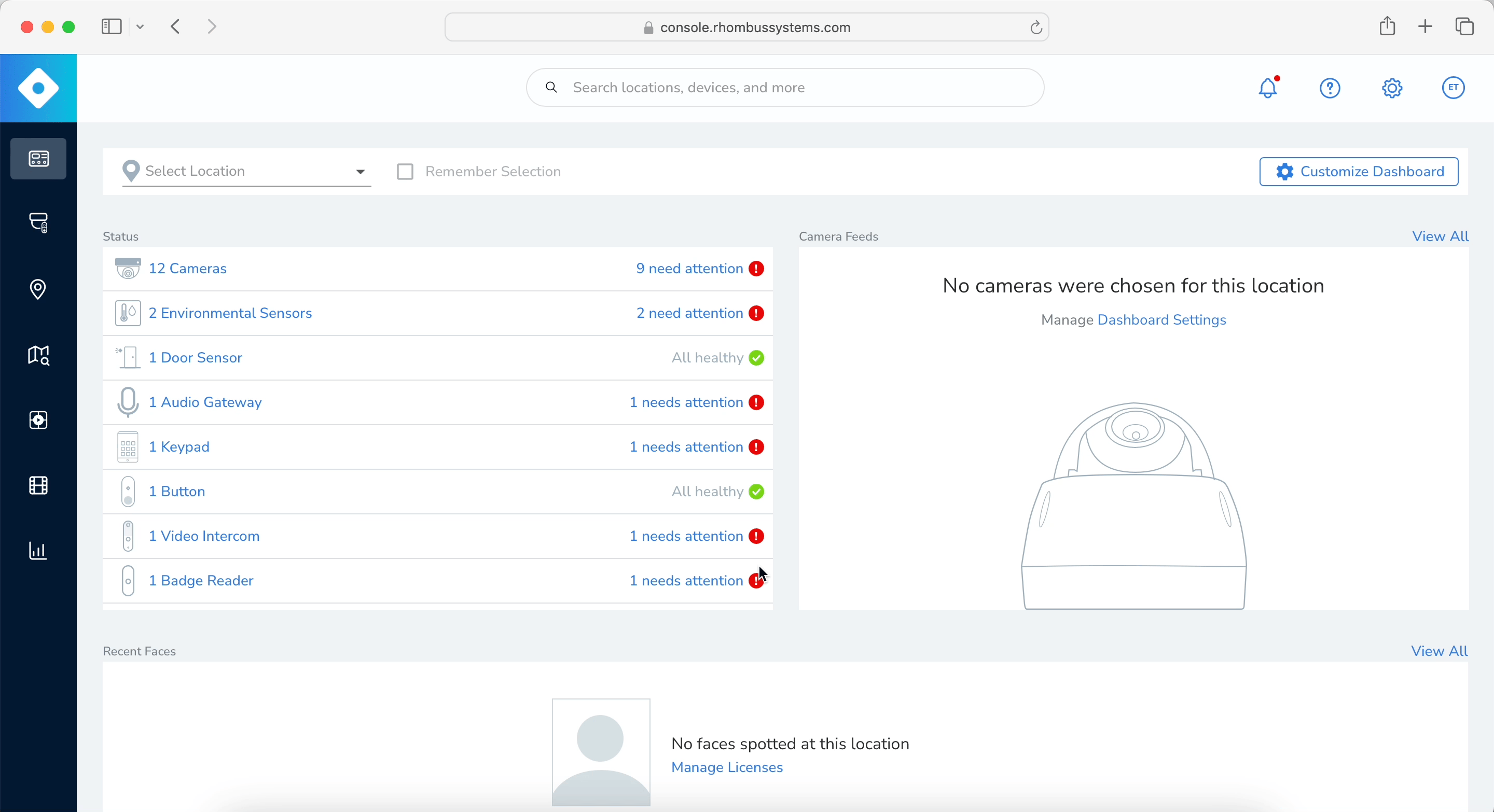
Task: Expand the Select Location dropdown
Action: pyautogui.click(x=246, y=172)
